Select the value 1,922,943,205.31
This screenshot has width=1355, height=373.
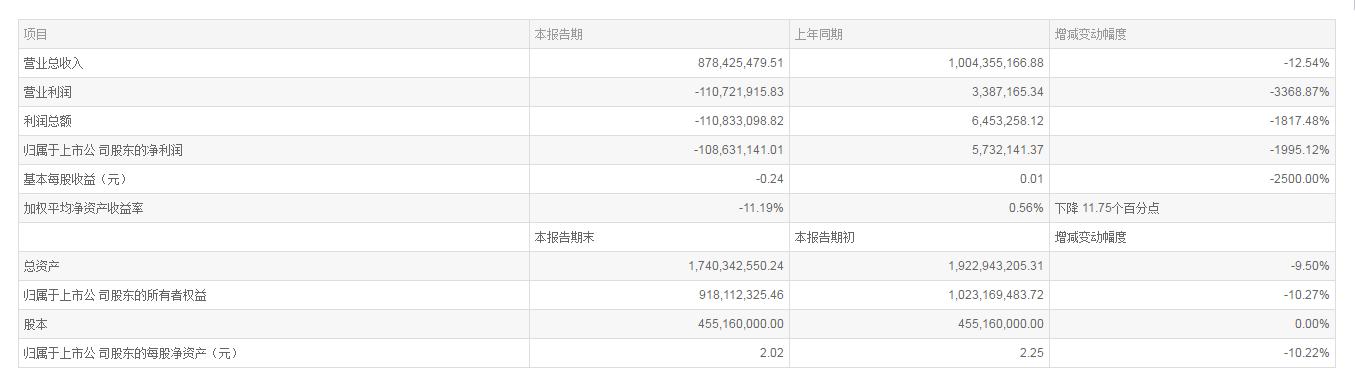click(x=996, y=266)
